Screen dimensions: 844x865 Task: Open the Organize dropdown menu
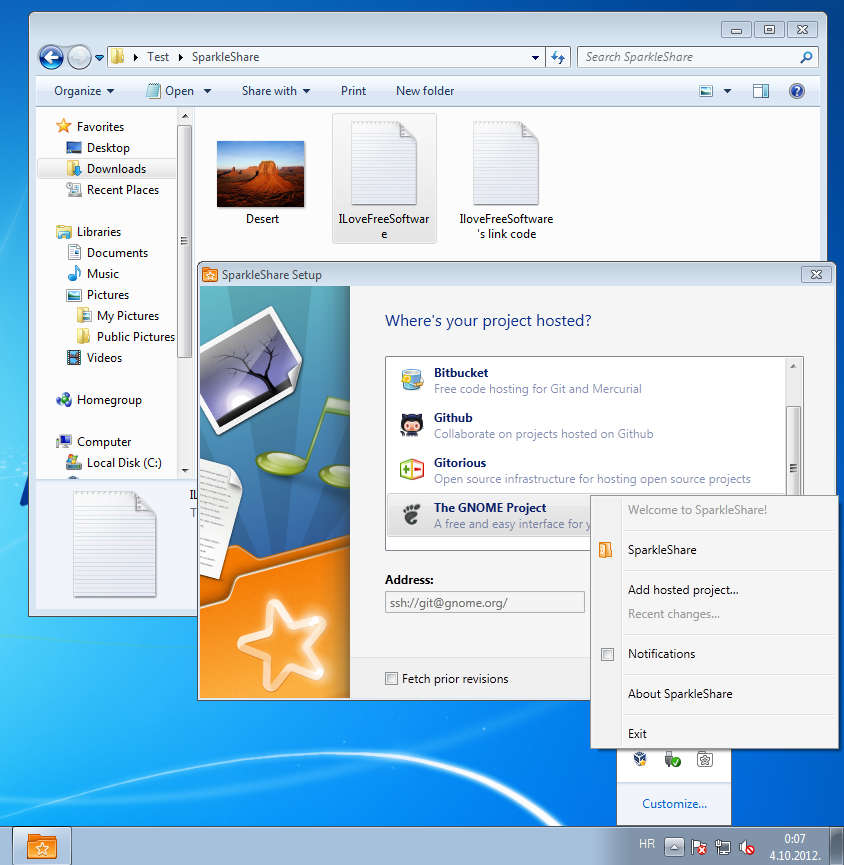[84, 91]
